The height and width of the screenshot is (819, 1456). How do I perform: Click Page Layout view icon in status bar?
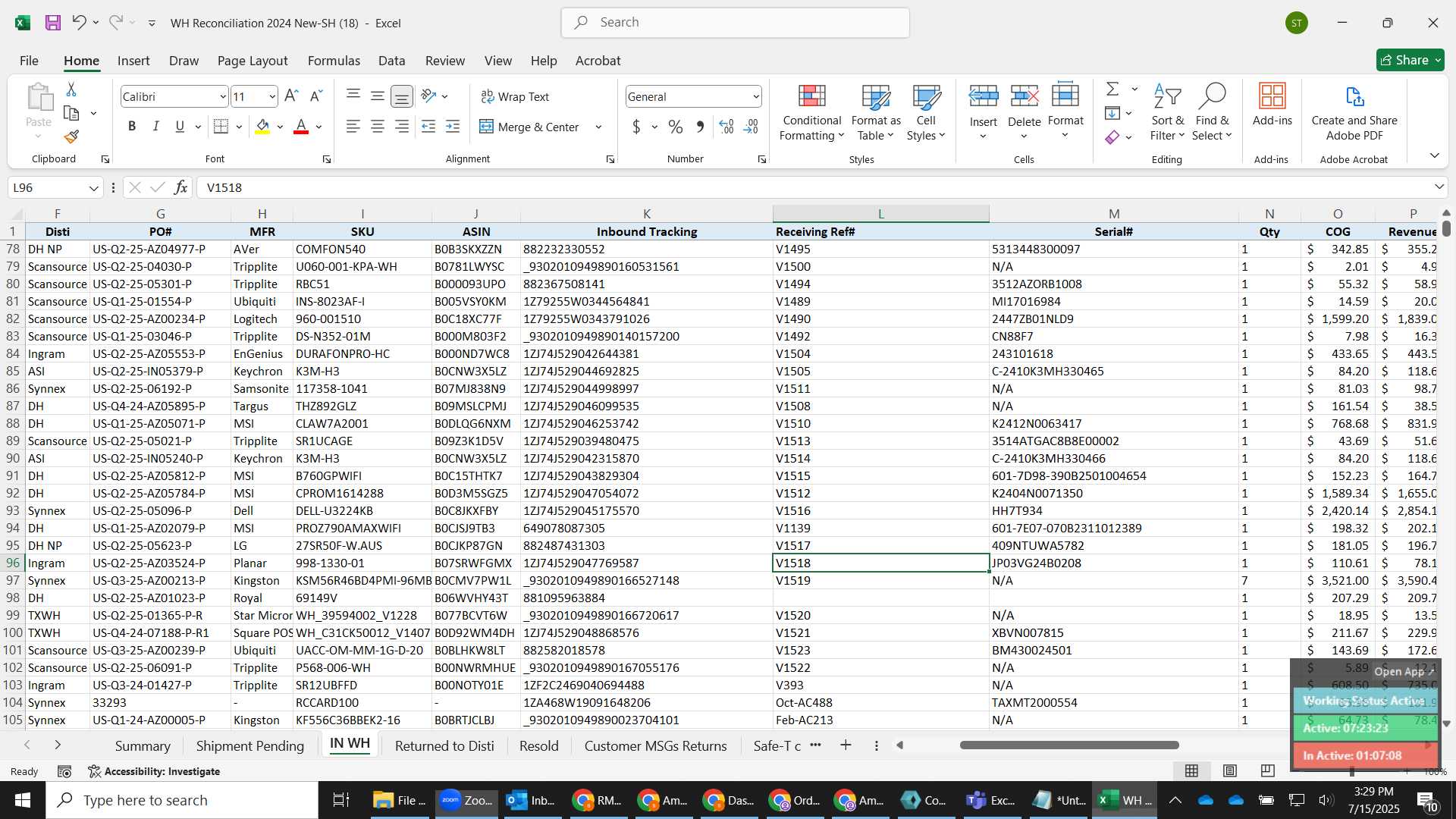[1230, 771]
